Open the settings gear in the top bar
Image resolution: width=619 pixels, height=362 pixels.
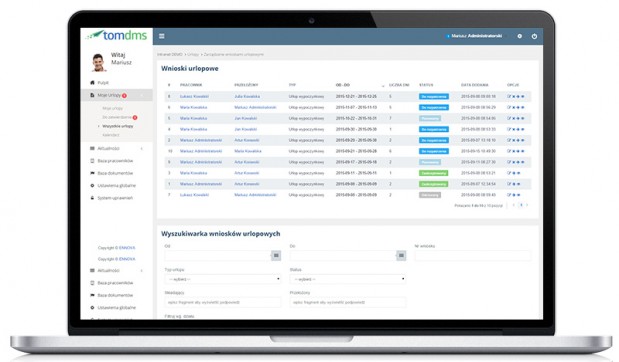pyautogui.click(x=520, y=36)
